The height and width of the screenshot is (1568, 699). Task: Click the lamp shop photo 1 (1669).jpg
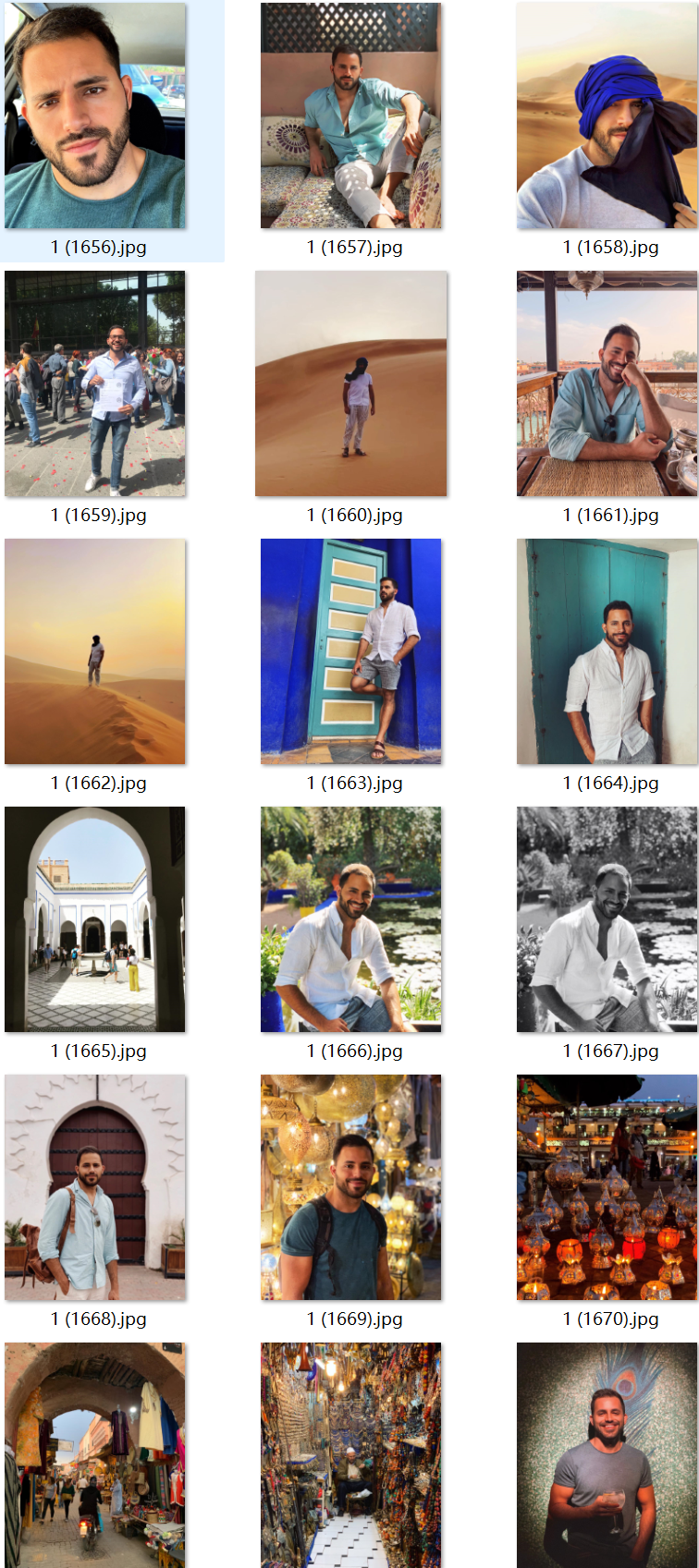(x=351, y=1187)
